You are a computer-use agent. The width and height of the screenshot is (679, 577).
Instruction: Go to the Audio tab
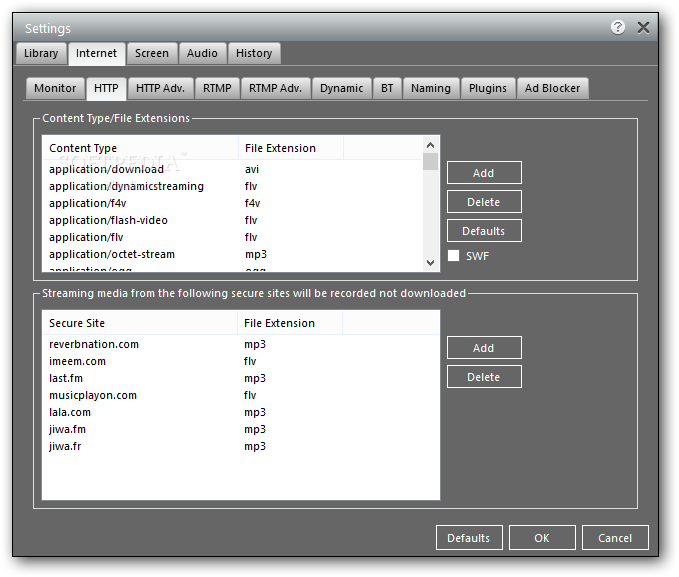(202, 53)
